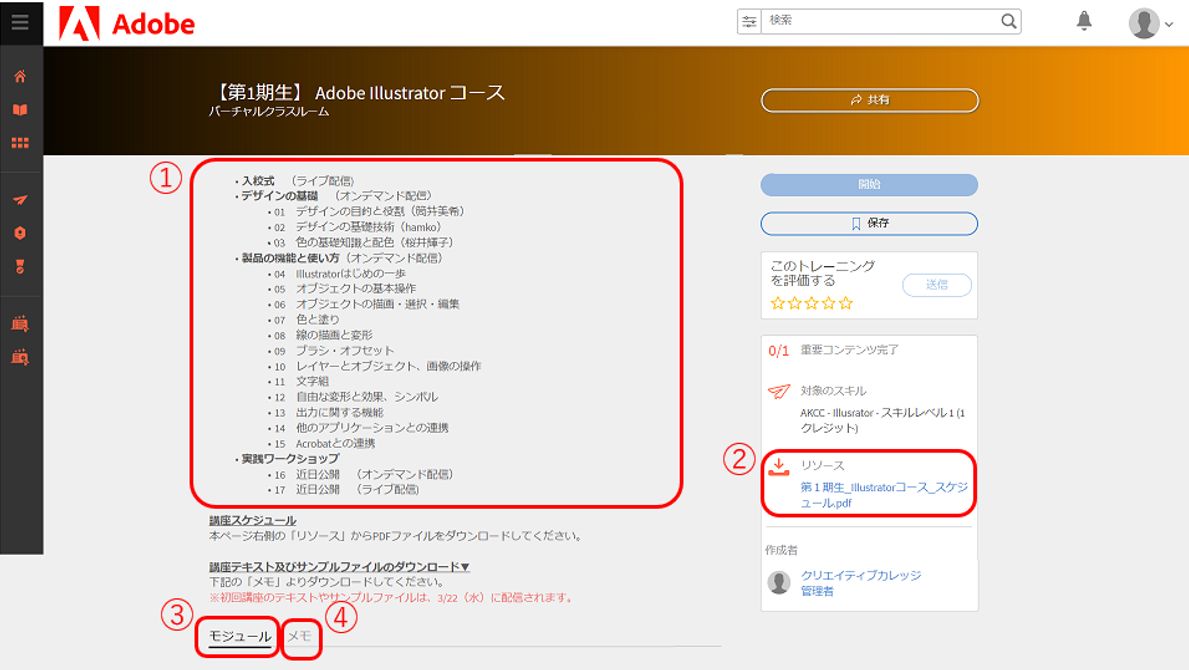
Task: Click the 開始 button to start the course
Action: 868,184
